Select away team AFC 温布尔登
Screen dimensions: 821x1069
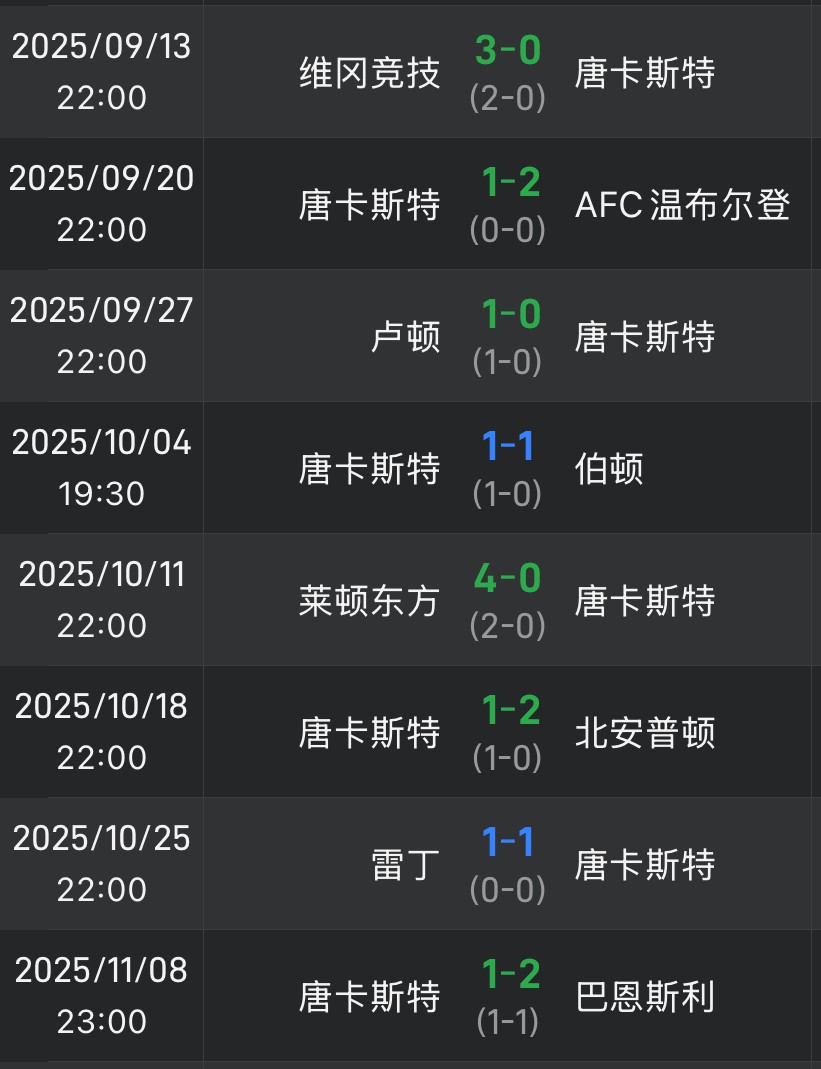(x=683, y=204)
